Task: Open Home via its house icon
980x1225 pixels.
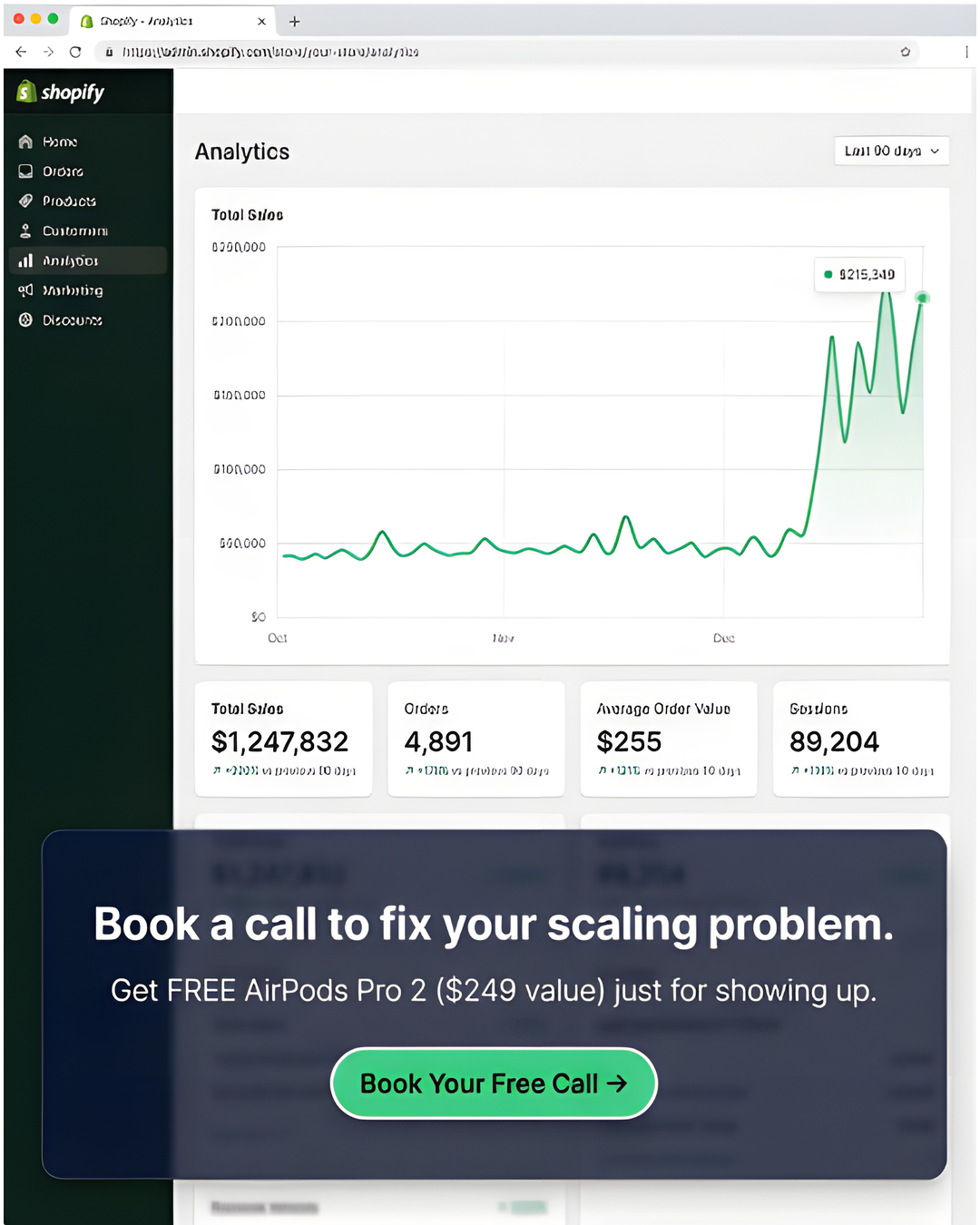Action: (x=25, y=142)
